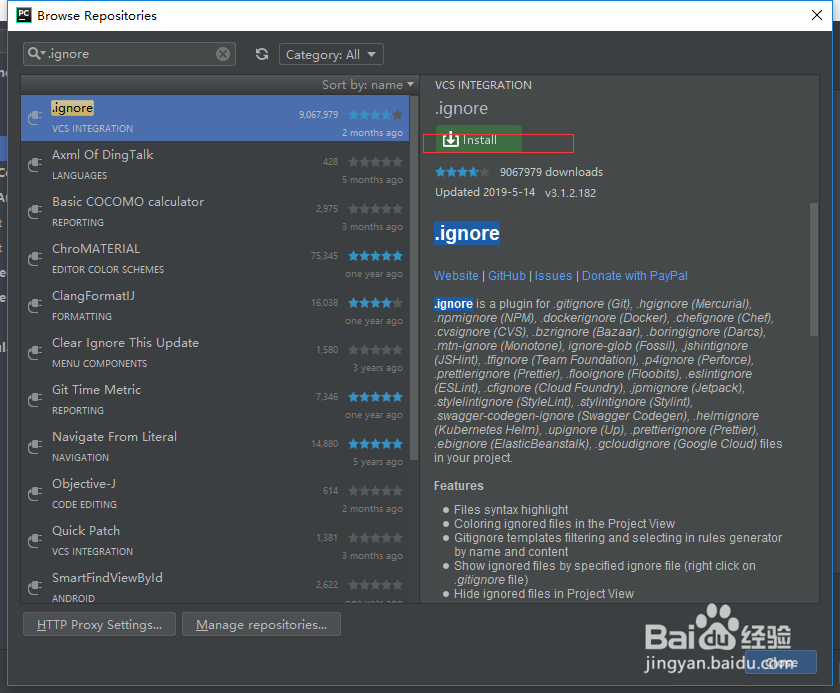Open the Issues link
840x693 pixels.
(553, 276)
